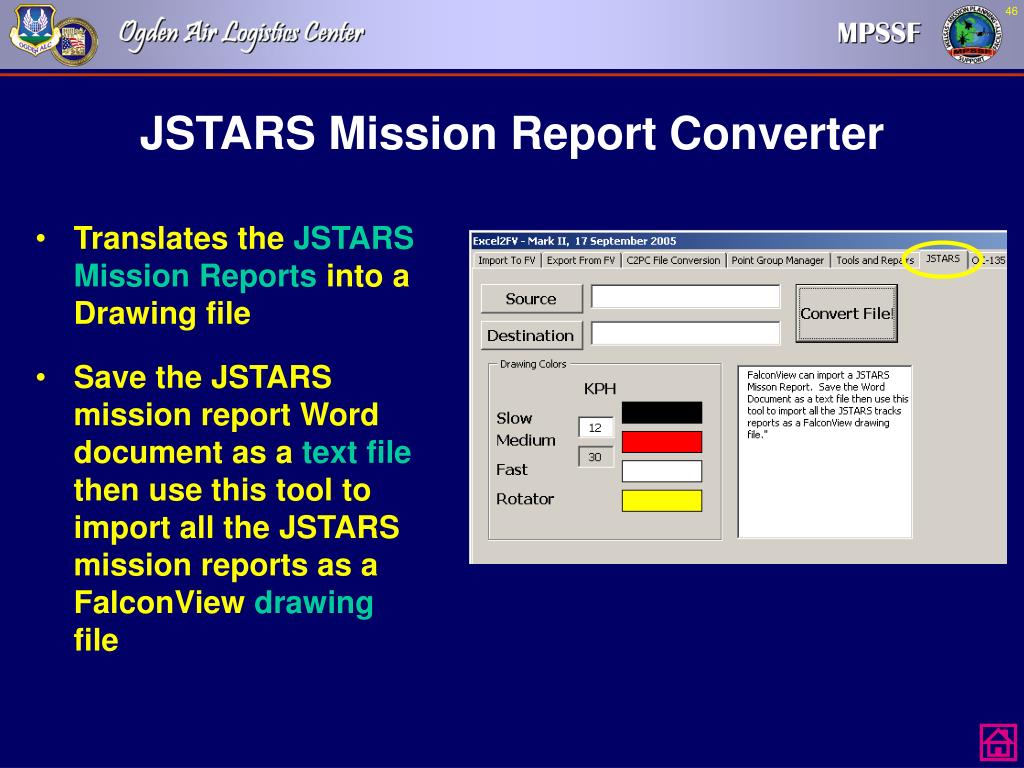Click the Medium speed field showing 30
The width and height of the screenshot is (1024, 768).
tap(596, 457)
